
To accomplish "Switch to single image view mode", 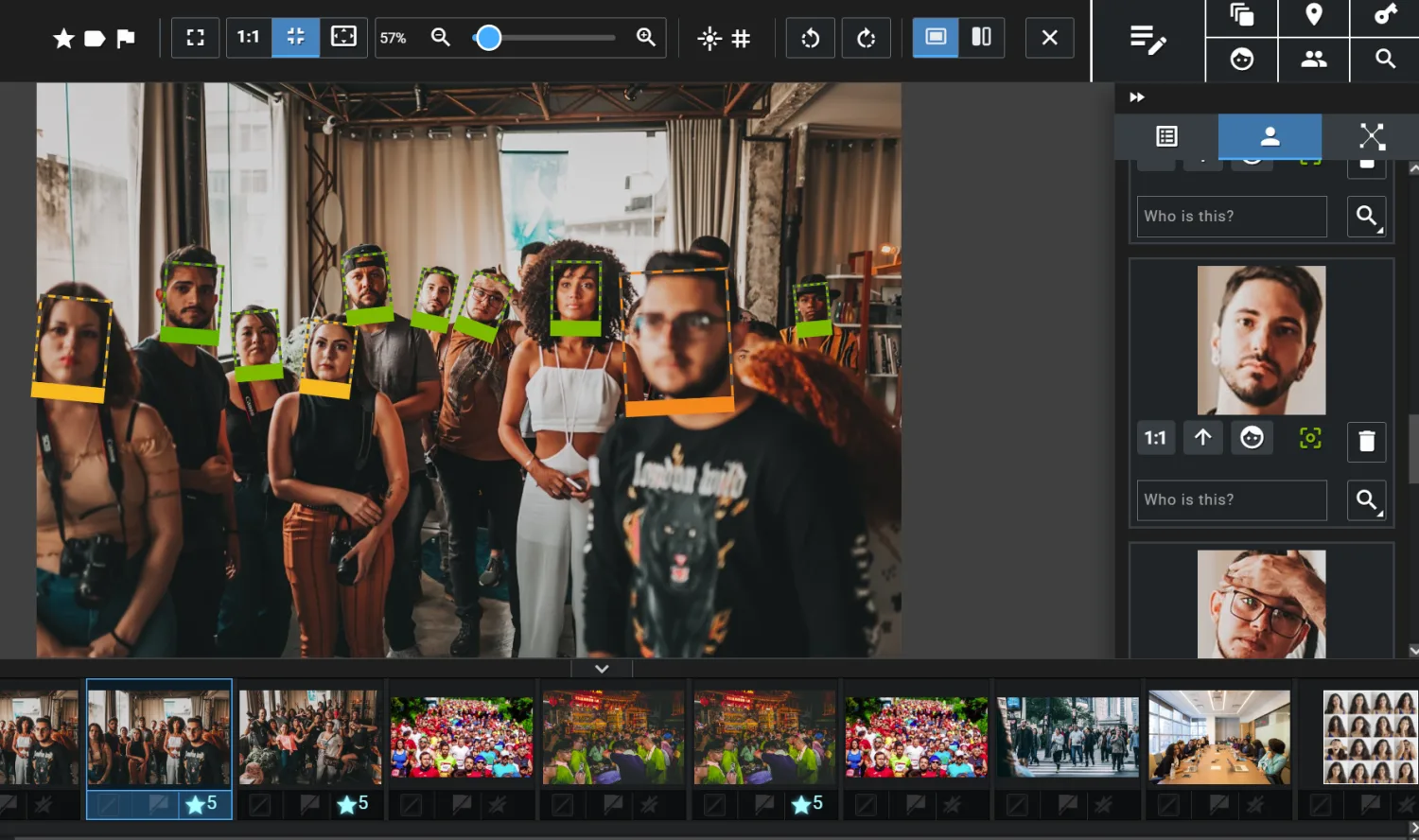I will pos(936,37).
